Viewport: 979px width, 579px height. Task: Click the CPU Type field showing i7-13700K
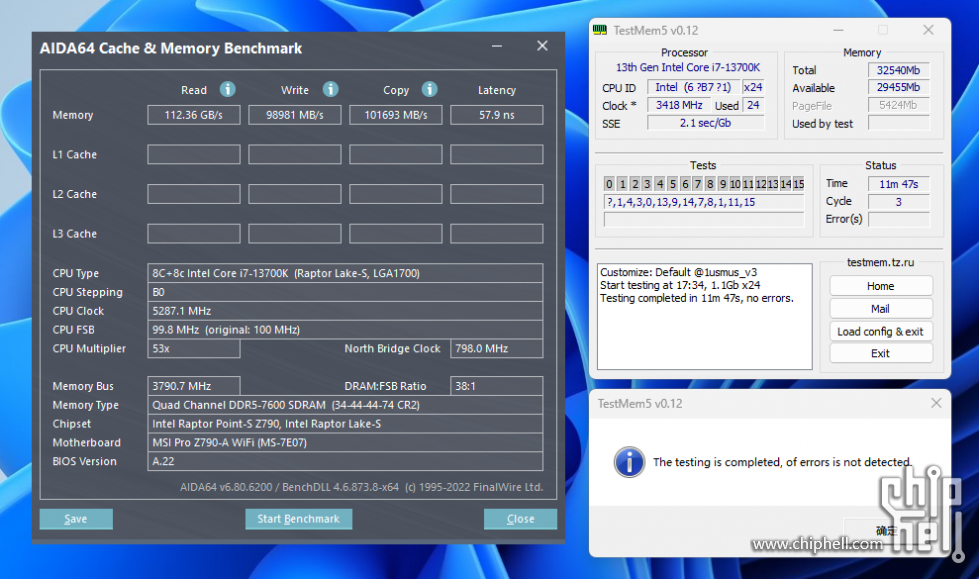click(x=345, y=273)
